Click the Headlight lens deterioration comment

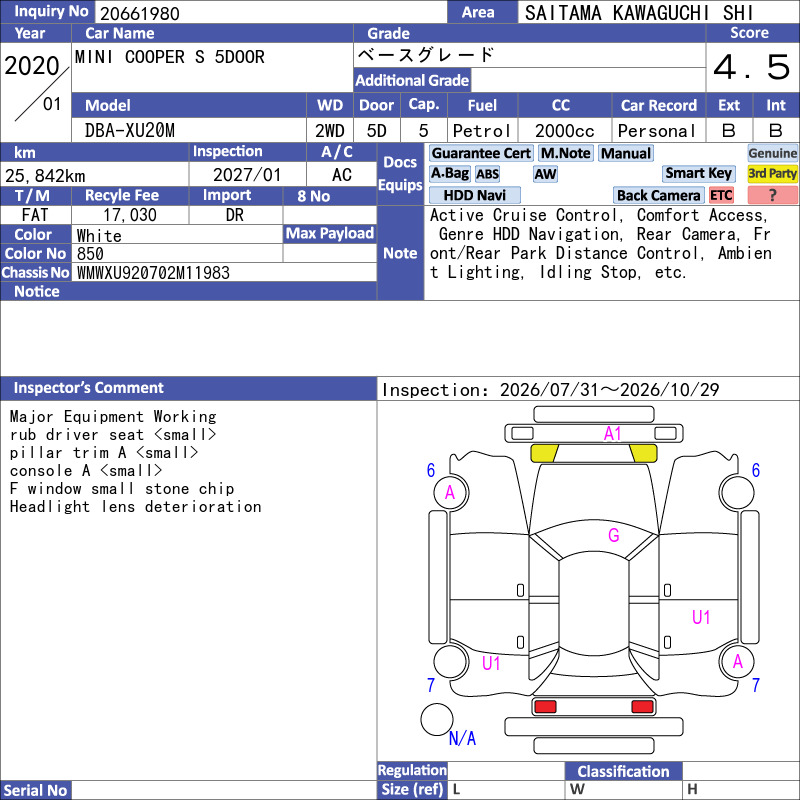[x=135, y=507]
